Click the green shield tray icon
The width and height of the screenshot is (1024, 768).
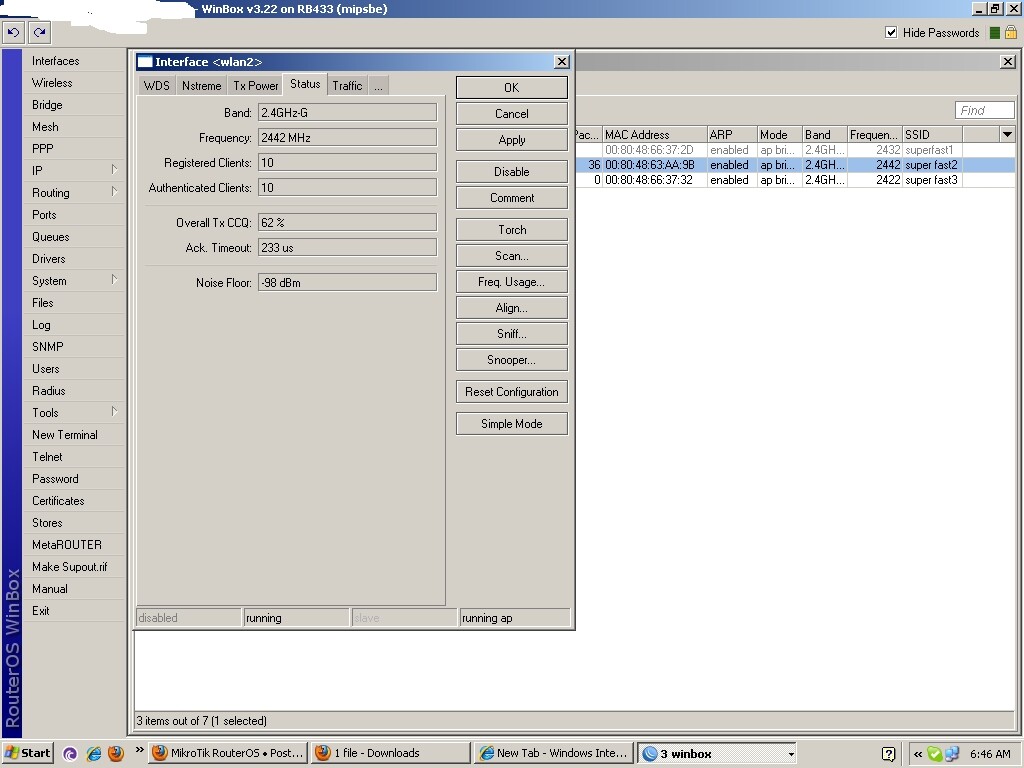point(934,754)
